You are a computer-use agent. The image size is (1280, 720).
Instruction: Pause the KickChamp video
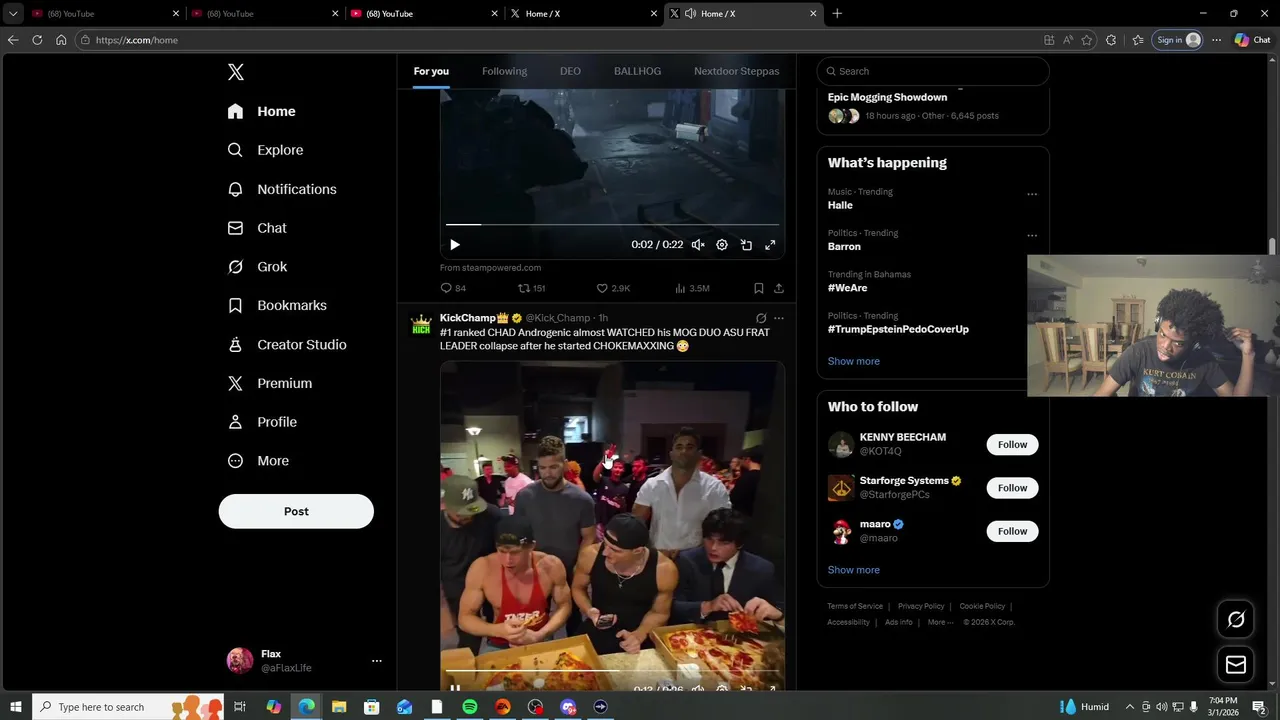click(455, 687)
